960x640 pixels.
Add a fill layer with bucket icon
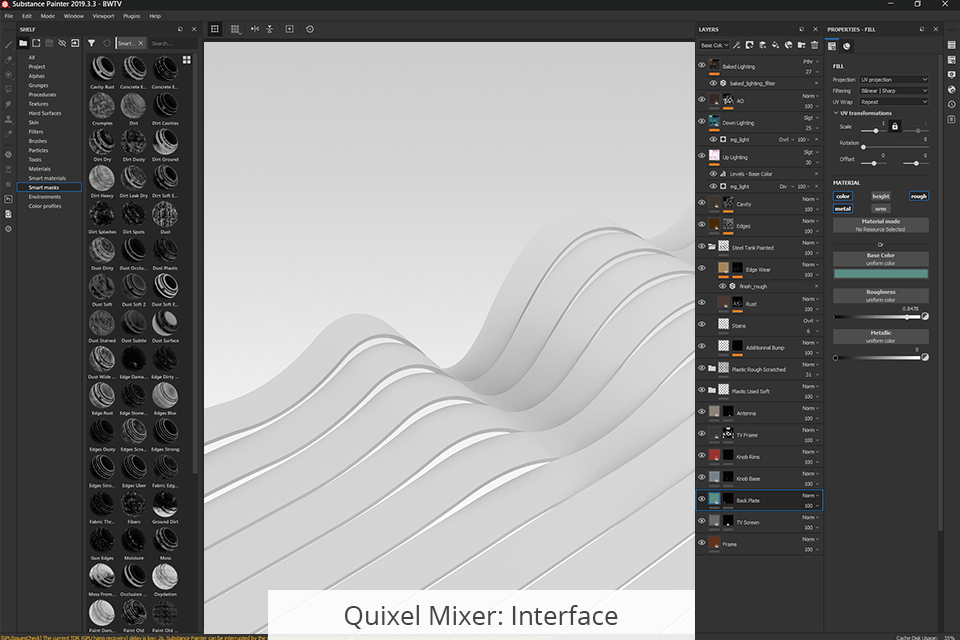(x=775, y=45)
